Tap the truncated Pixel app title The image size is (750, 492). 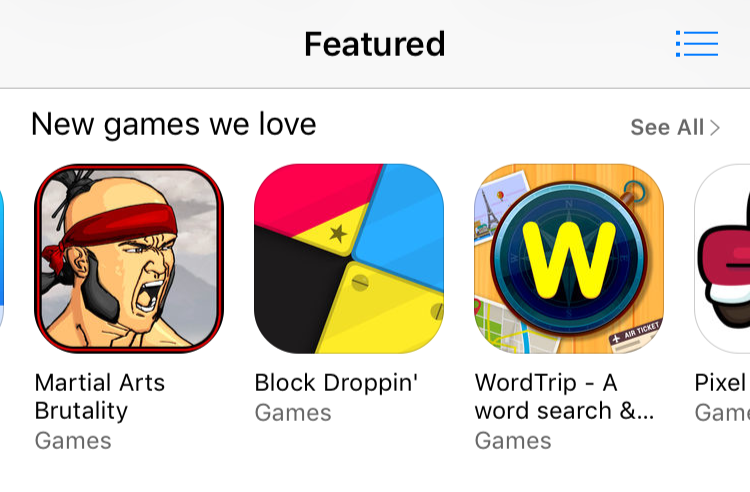(x=722, y=383)
